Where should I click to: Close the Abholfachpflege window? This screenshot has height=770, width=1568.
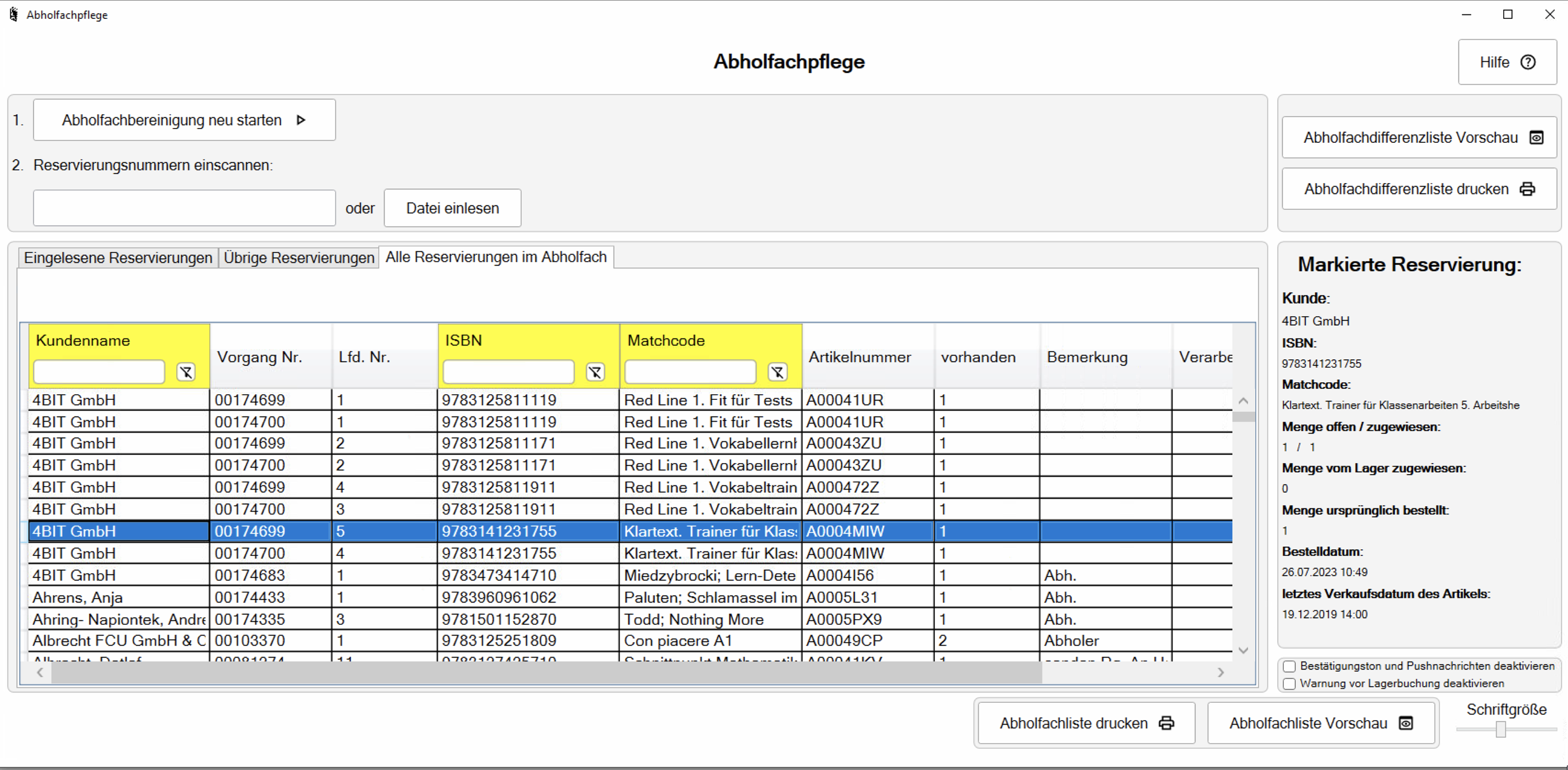1549,14
